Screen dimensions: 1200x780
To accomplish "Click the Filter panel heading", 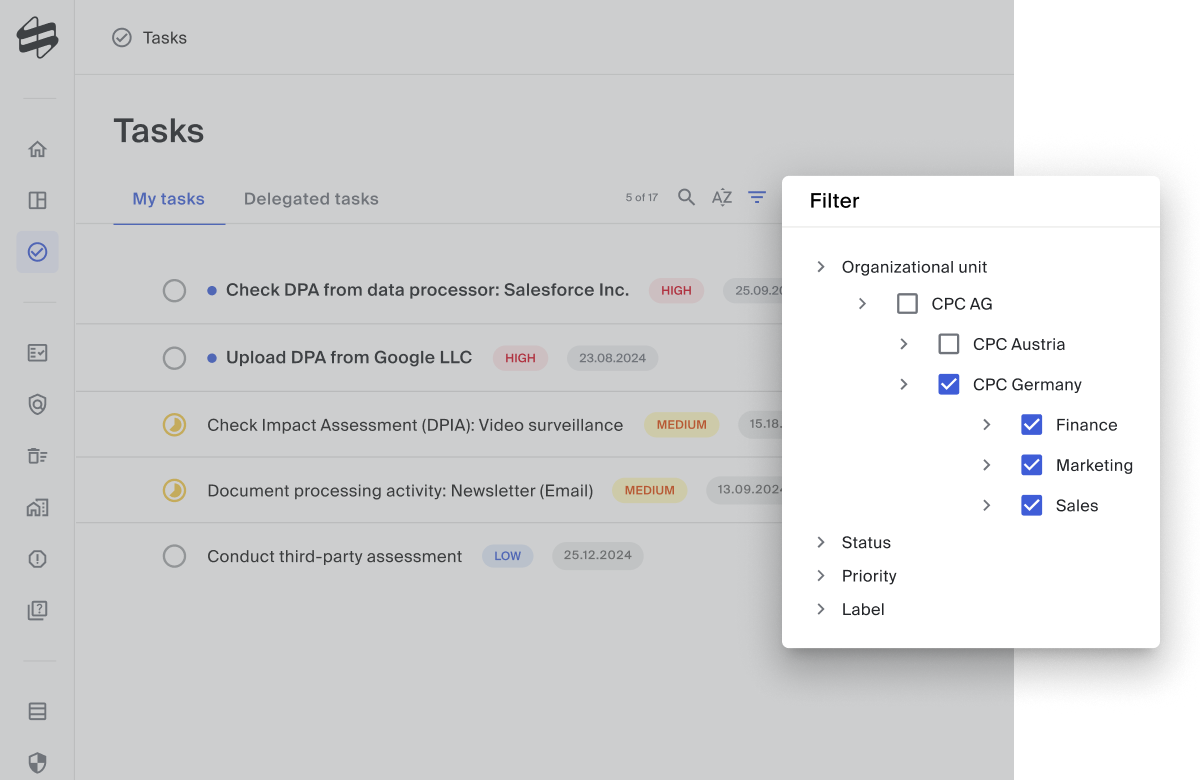I will 835,201.
